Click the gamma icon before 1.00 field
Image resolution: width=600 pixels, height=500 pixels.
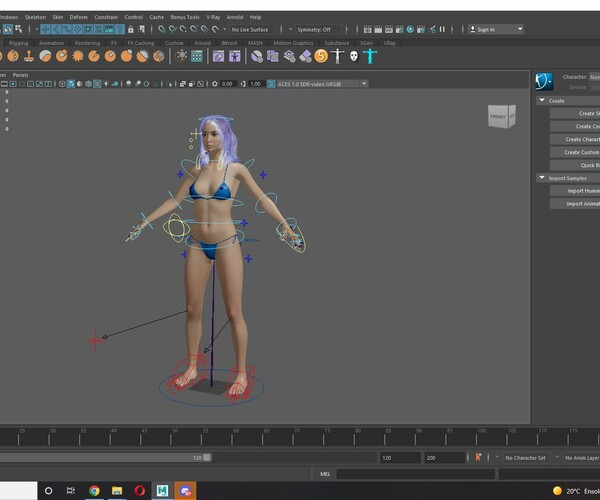tap(243, 84)
